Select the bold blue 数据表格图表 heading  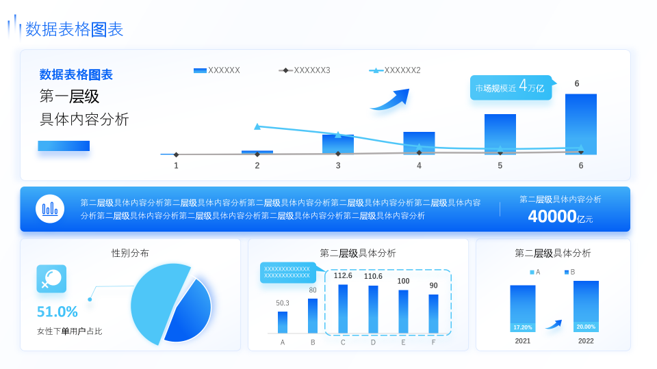click(76, 75)
